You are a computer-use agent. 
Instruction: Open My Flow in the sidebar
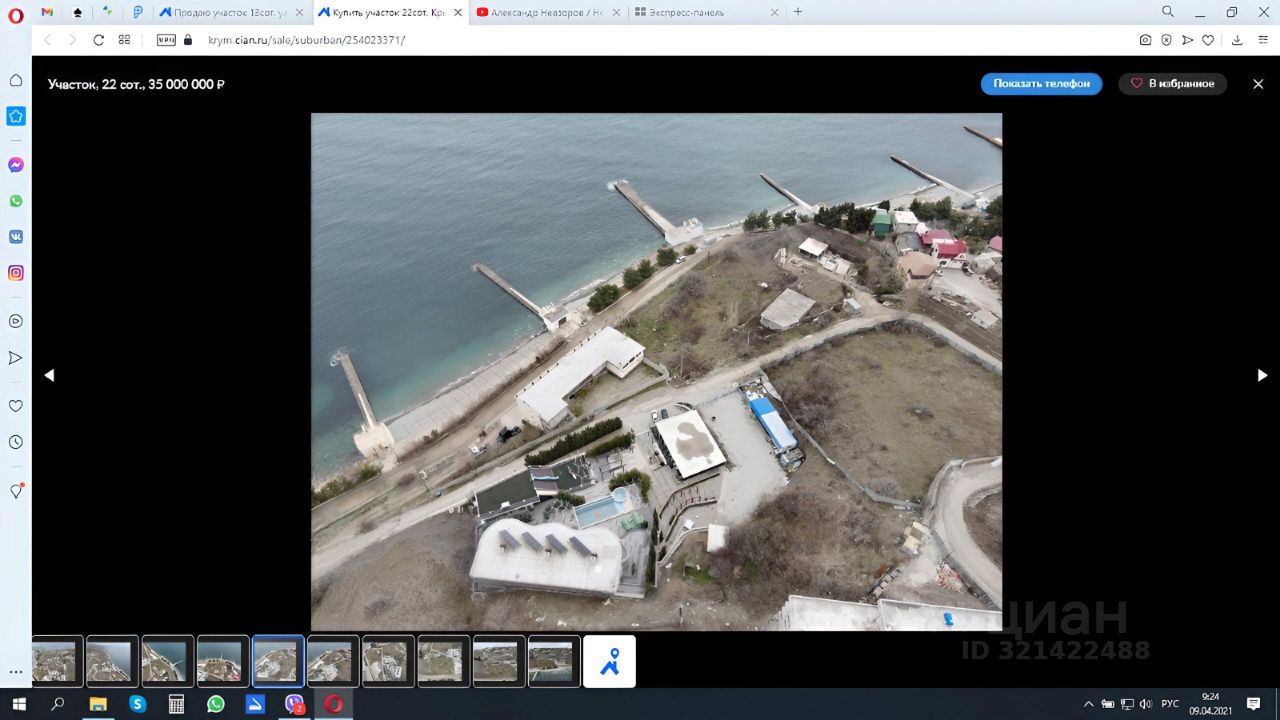point(16,357)
